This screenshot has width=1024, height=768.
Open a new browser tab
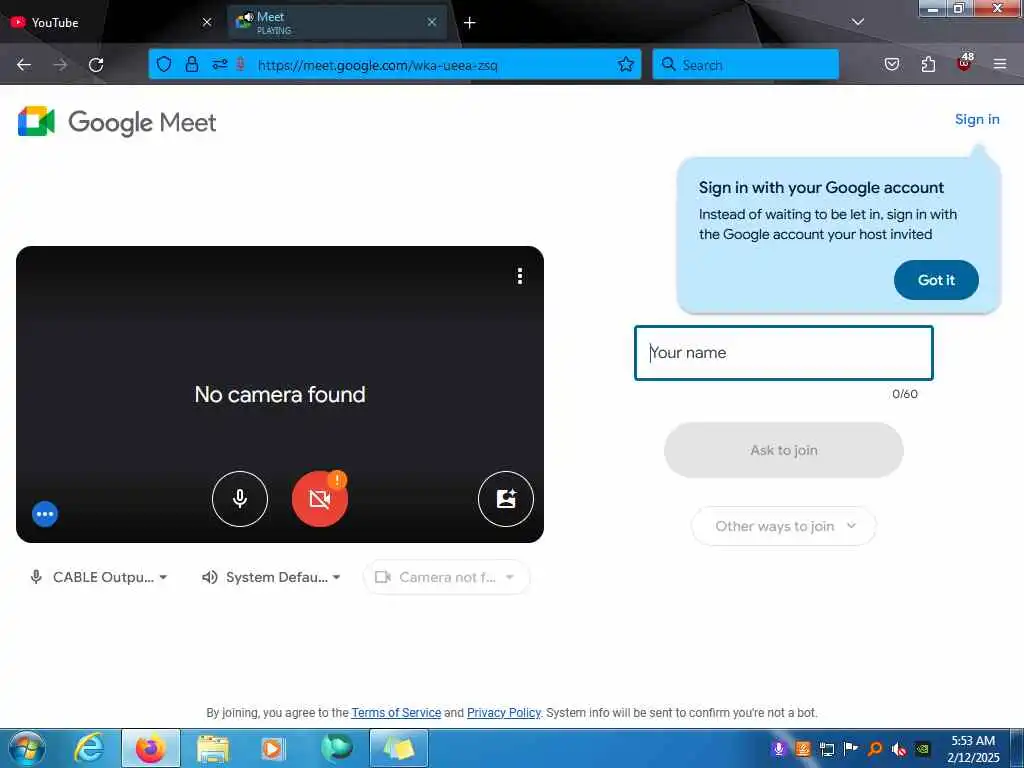[x=470, y=23]
